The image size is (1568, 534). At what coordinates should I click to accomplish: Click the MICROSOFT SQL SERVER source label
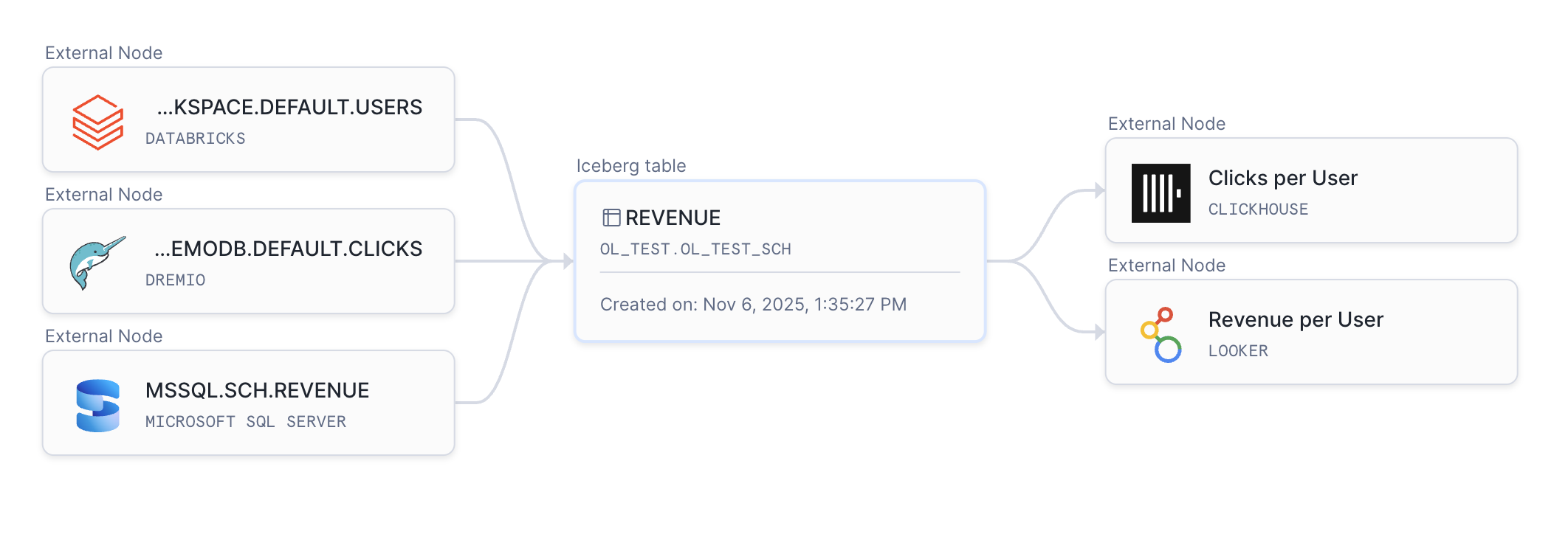pos(246,422)
